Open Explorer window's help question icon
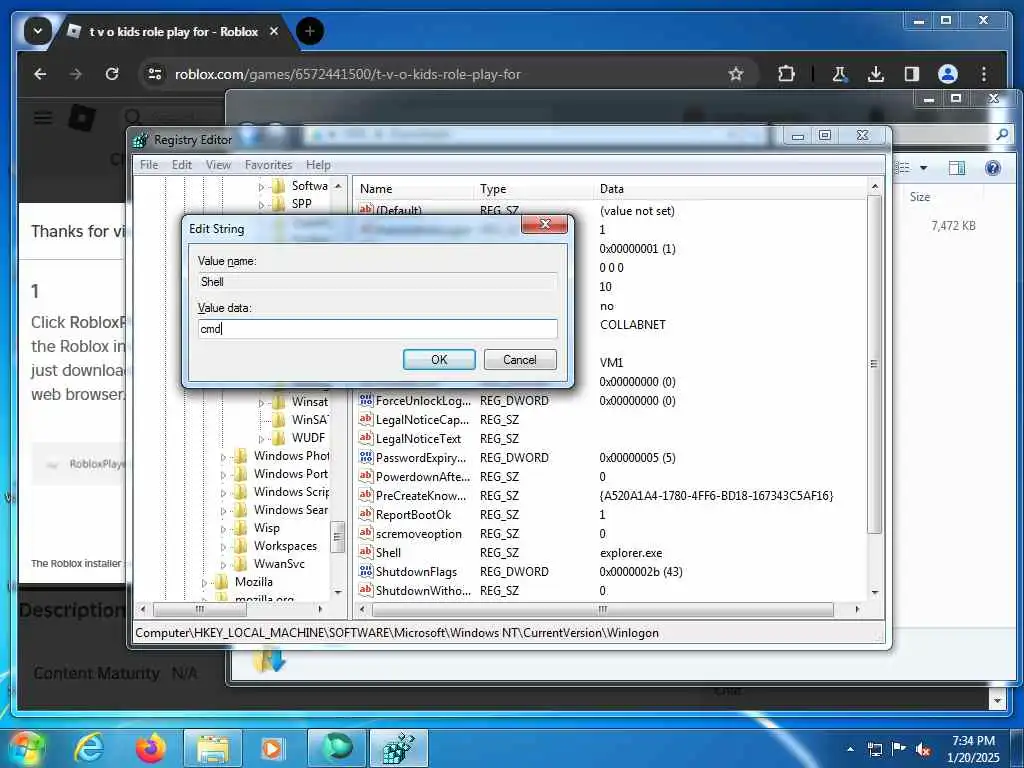1024x768 pixels. pyautogui.click(x=993, y=168)
